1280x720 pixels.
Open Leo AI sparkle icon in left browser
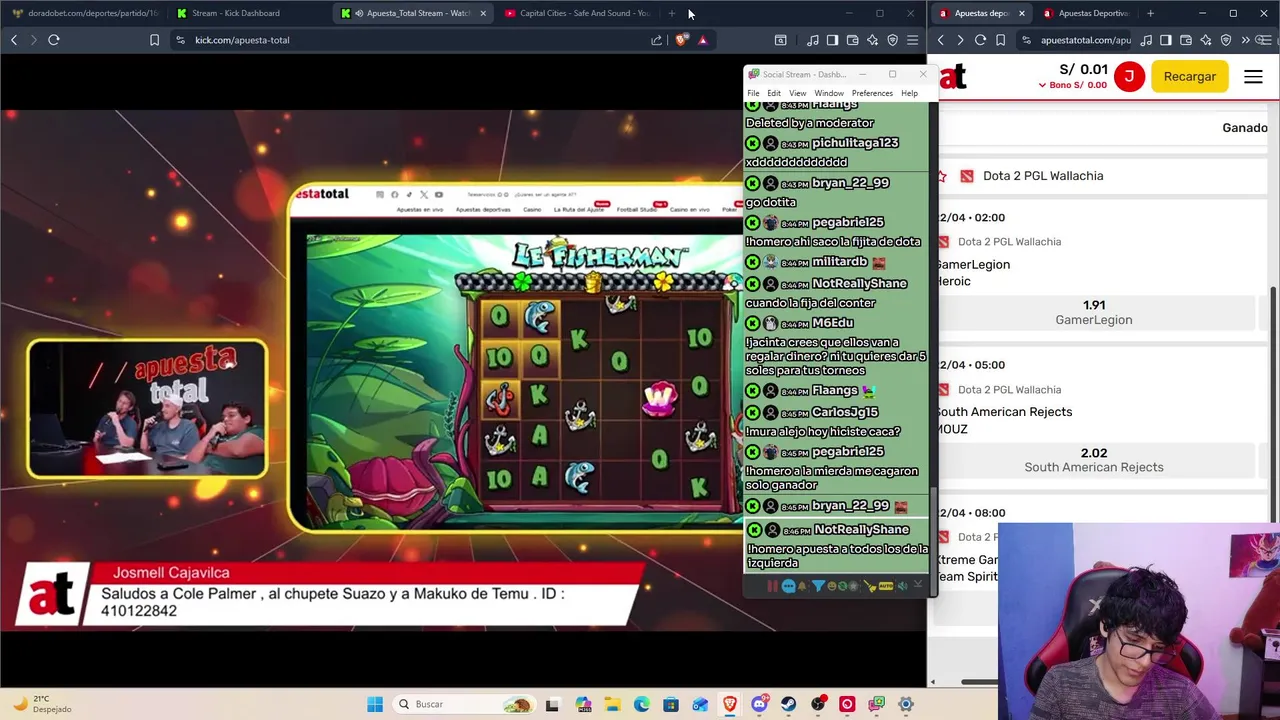(x=873, y=40)
